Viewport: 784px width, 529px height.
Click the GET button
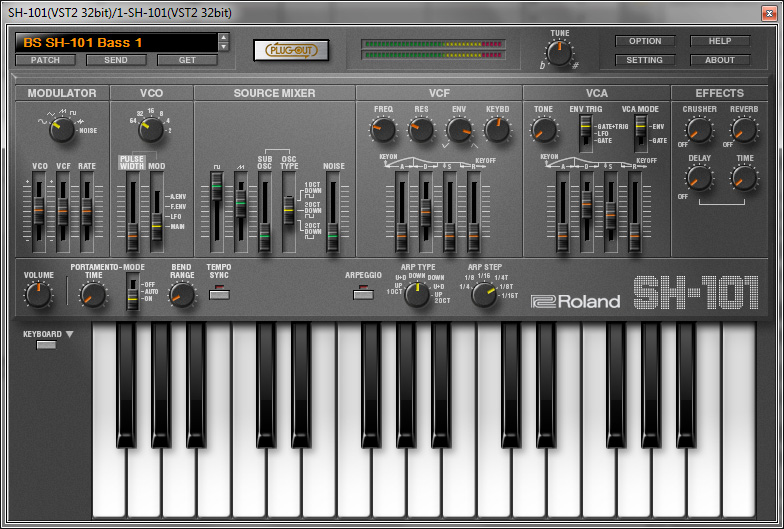click(x=187, y=60)
